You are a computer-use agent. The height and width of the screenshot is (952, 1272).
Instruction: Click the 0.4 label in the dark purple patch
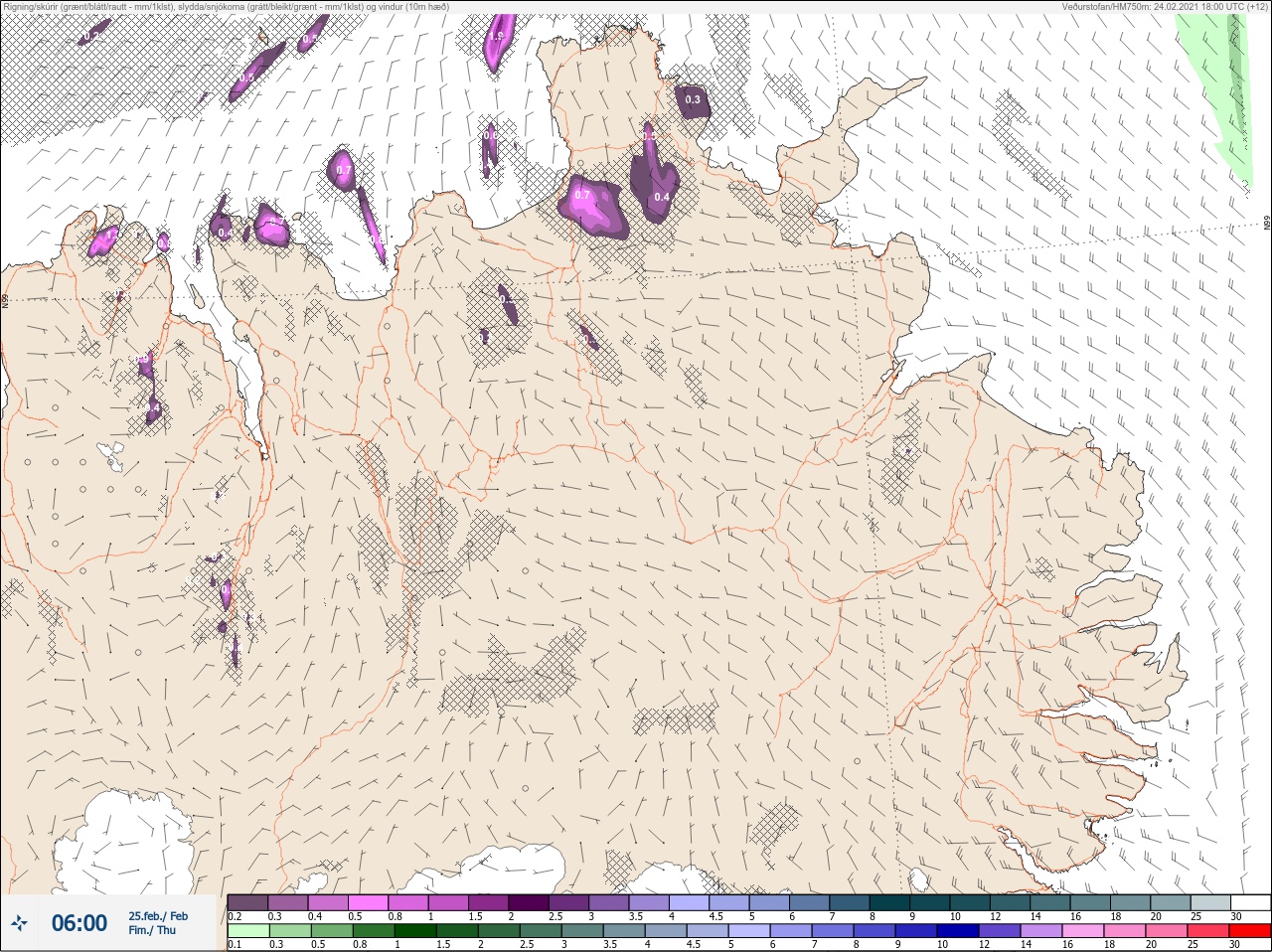662,197
